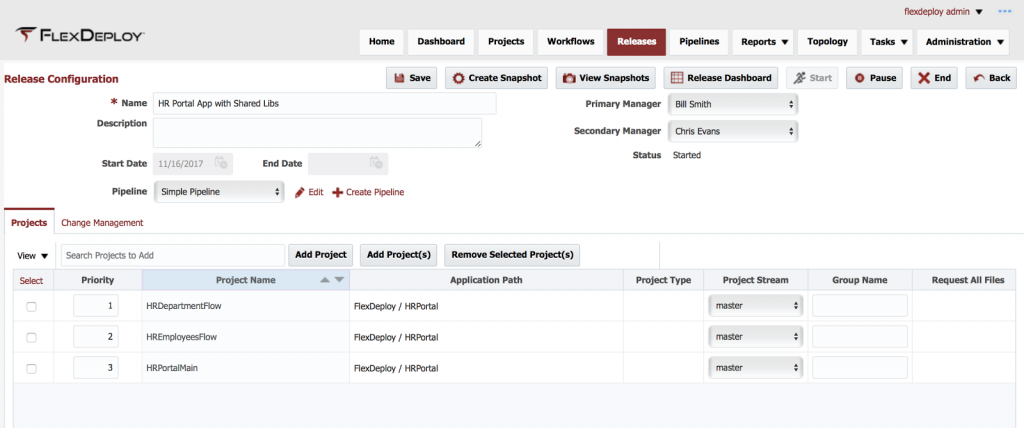Select the HRDepartmentFlow row checkbox
Image resolution: width=1024 pixels, height=428 pixels.
pyautogui.click(x=31, y=307)
